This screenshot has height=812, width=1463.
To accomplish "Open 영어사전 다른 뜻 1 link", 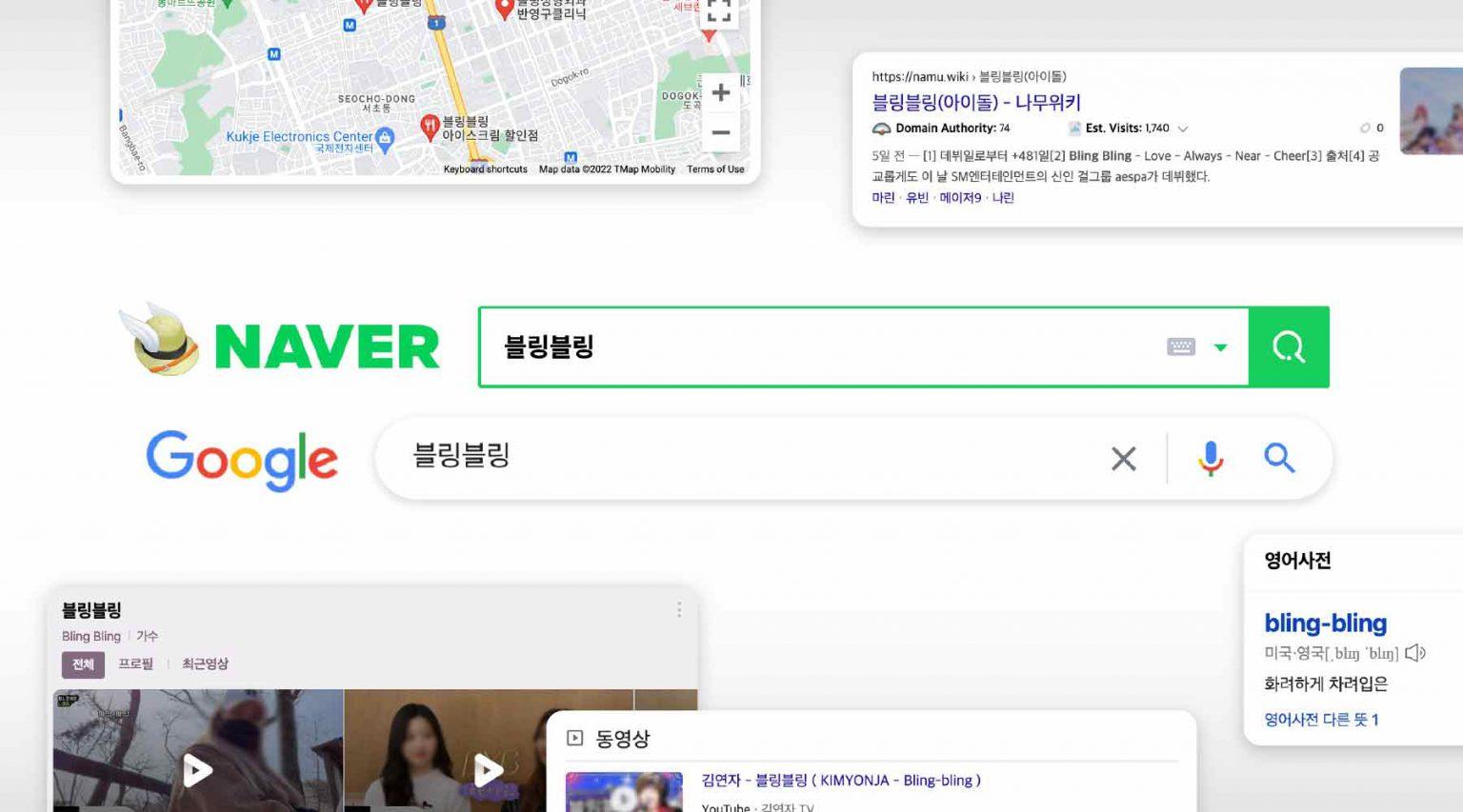I will pos(1321,720).
